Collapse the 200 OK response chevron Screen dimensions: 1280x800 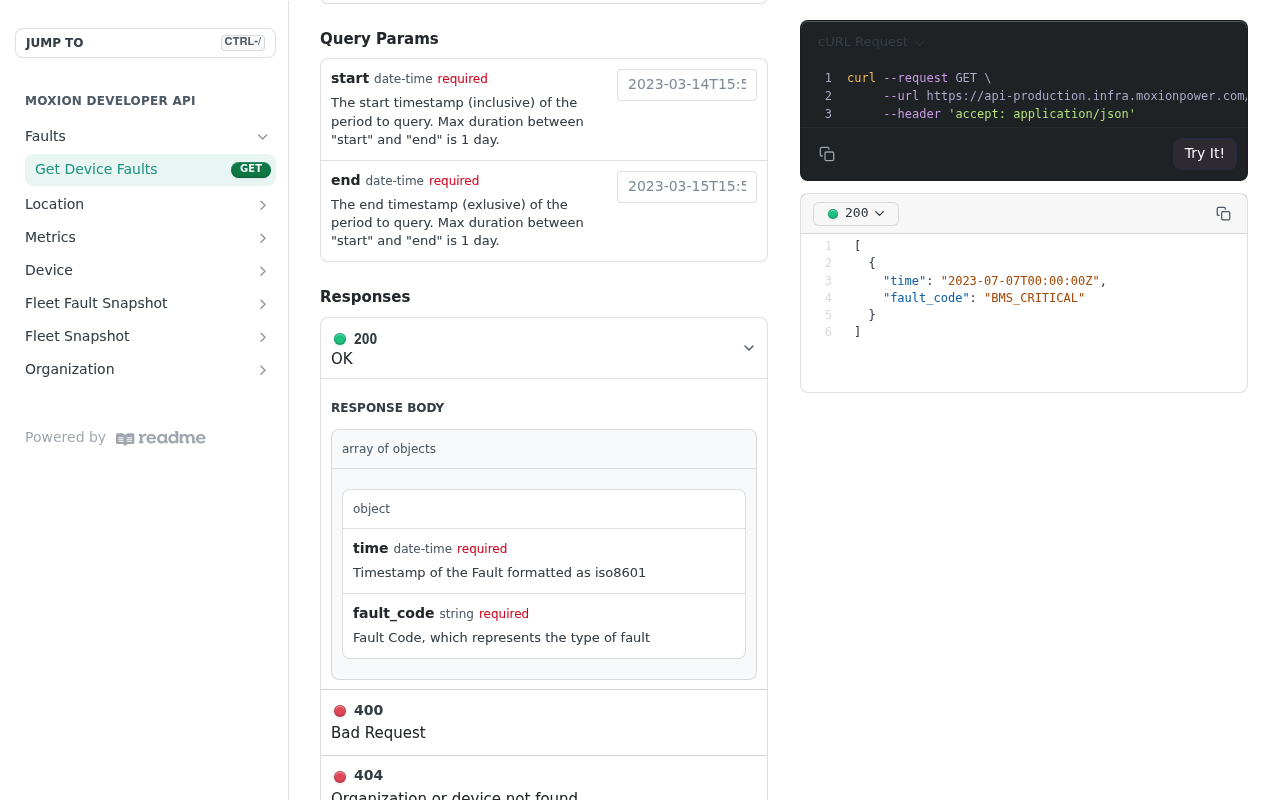coord(749,348)
